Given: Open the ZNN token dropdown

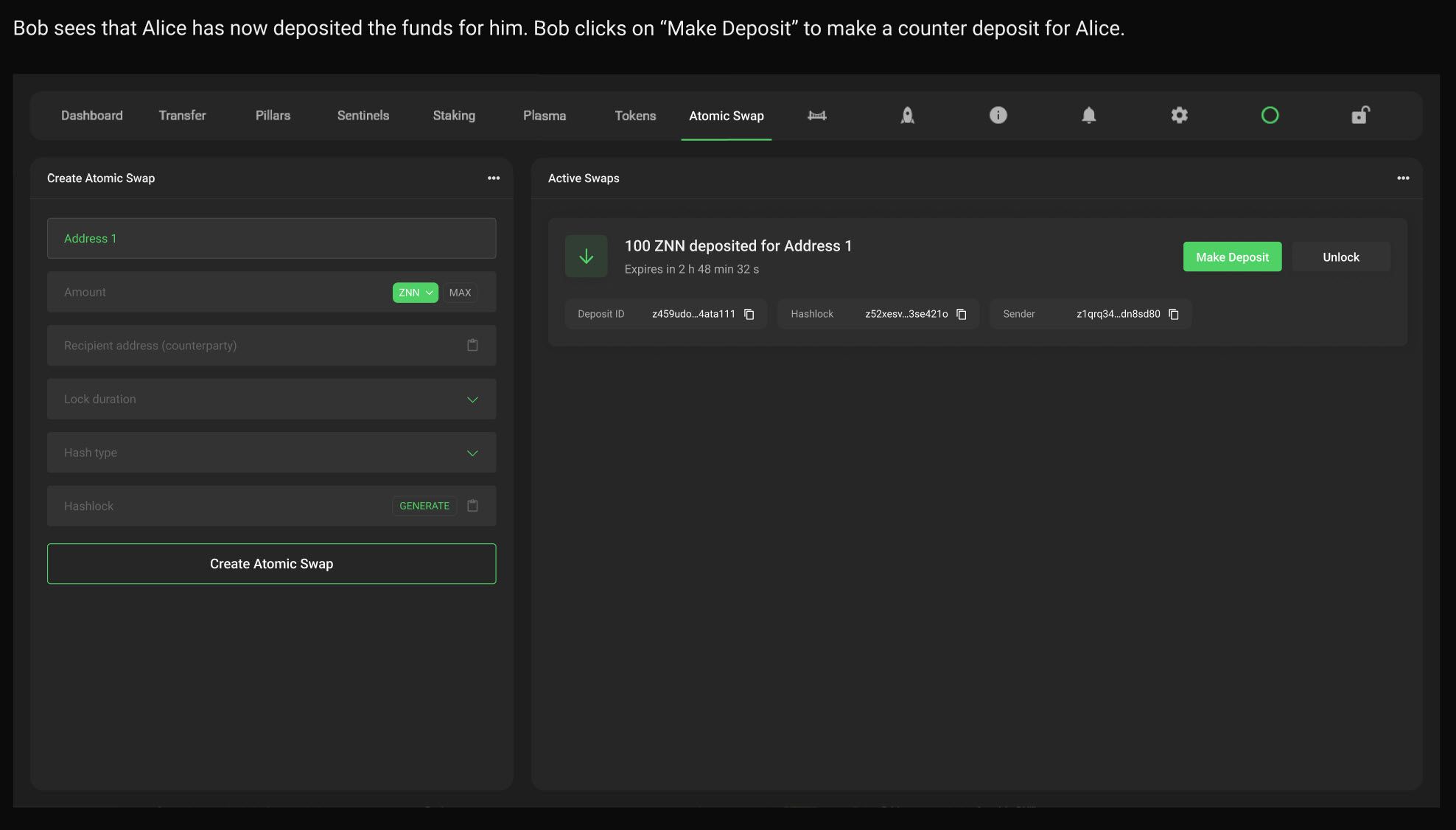Looking at the screenshot, I should [415, 293].
